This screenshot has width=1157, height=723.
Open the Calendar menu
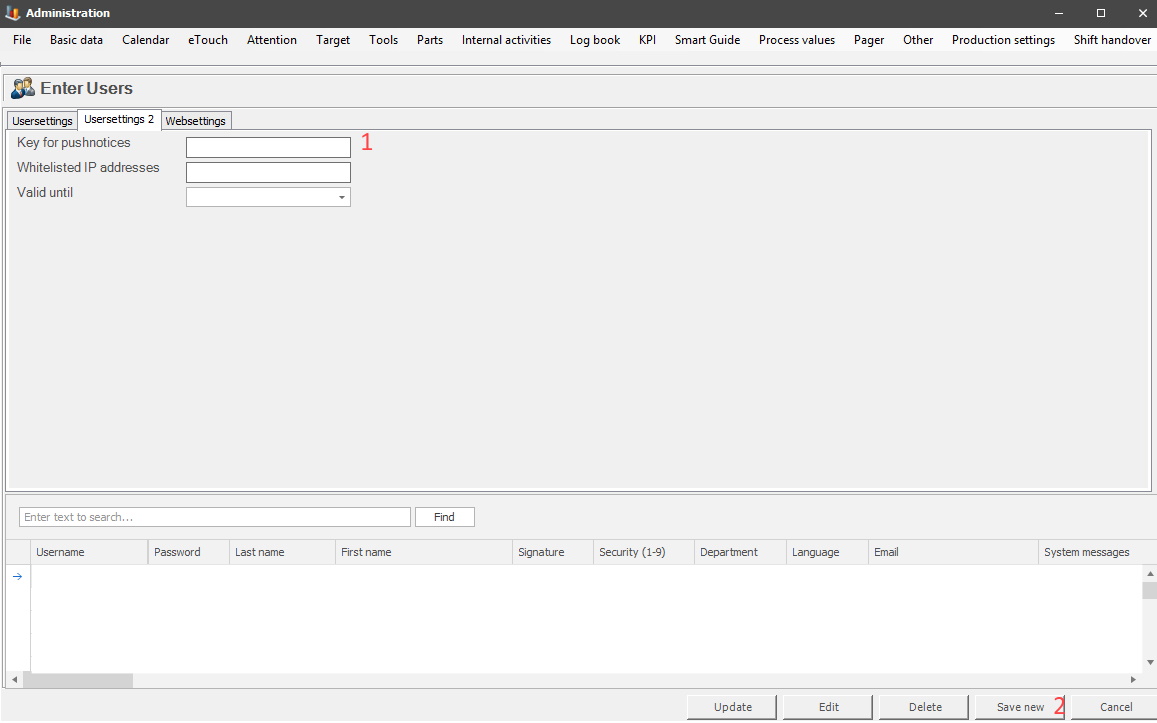click(x=145, y=40)
